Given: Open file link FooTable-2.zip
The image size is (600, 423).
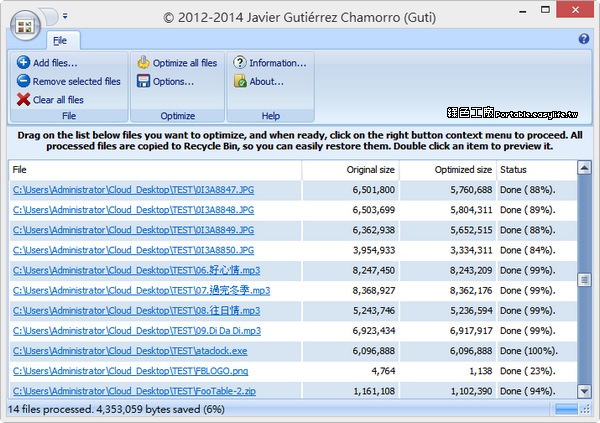Looking at the screenshot, I should pyautogui.click(x=134, y=391).
